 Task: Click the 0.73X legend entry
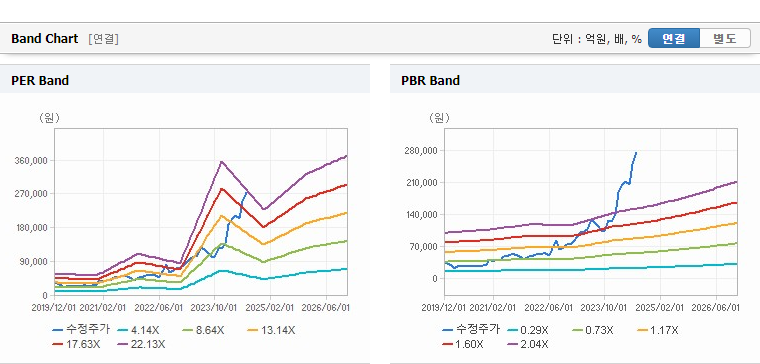594,331
